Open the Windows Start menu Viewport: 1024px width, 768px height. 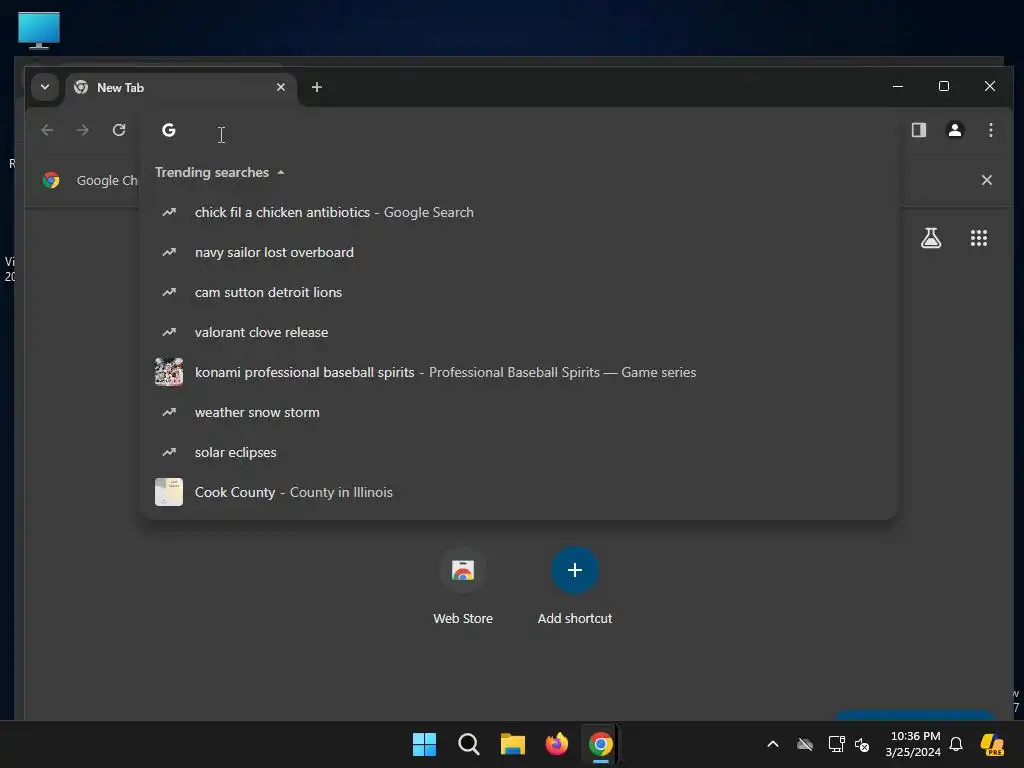click(424, 744)
